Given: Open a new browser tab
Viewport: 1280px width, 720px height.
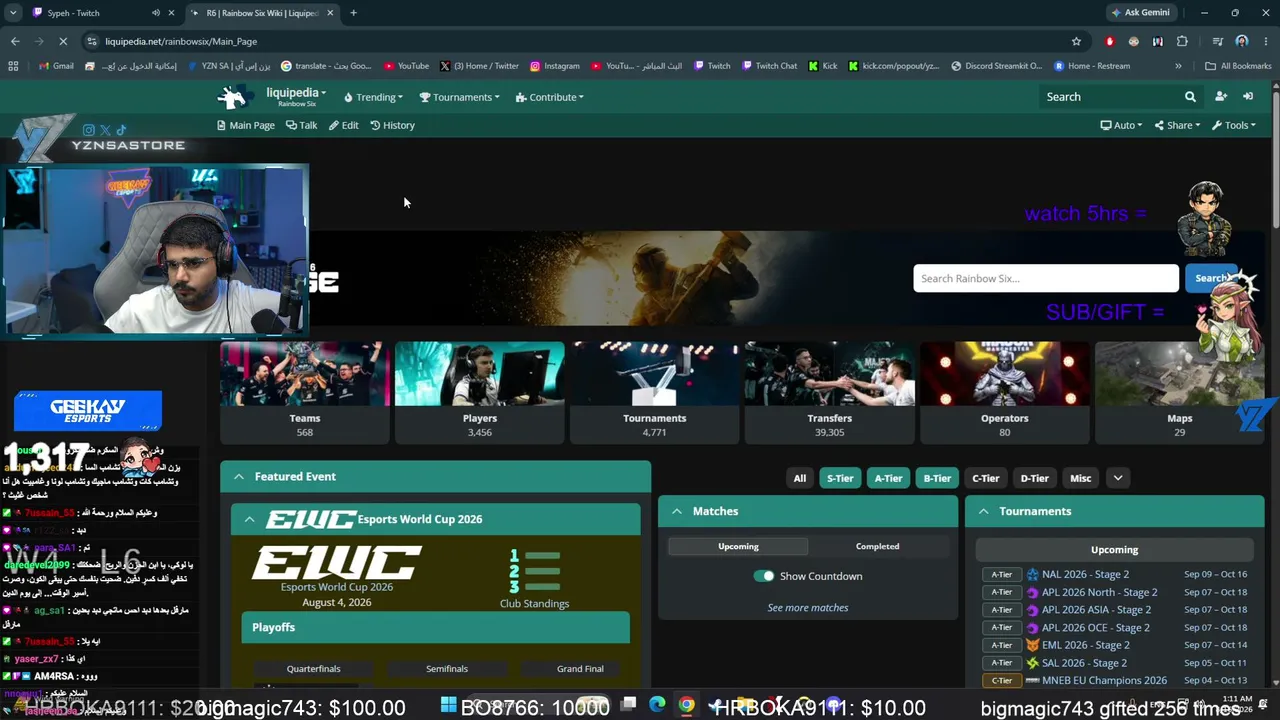Looking at the screenshot, I should coord(353,13).
